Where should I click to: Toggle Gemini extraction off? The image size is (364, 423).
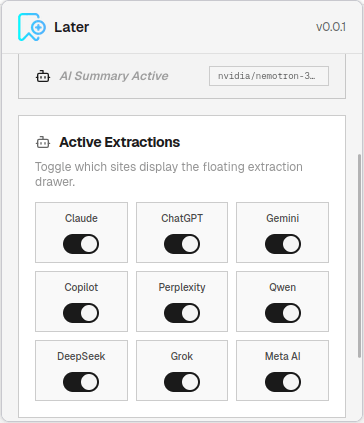click(x=283, y=244)
